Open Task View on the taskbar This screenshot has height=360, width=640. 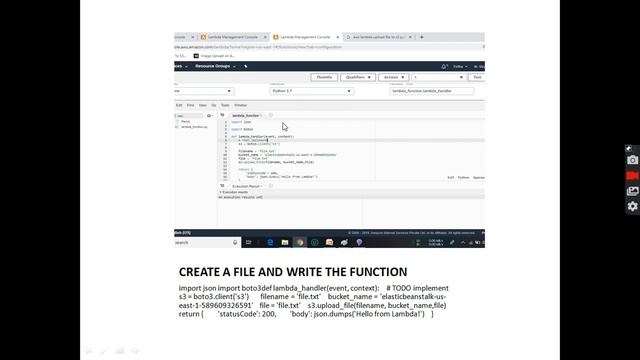pos(248,242)
